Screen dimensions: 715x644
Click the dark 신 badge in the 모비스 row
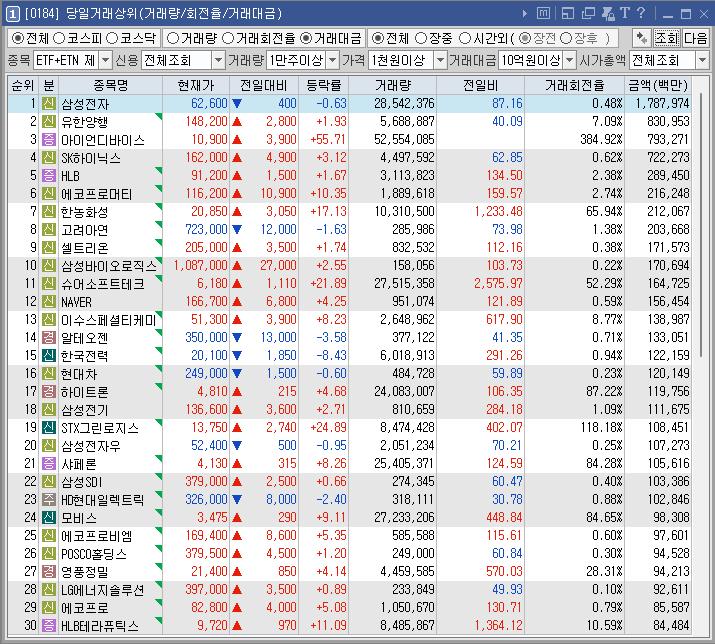point(49,518)
